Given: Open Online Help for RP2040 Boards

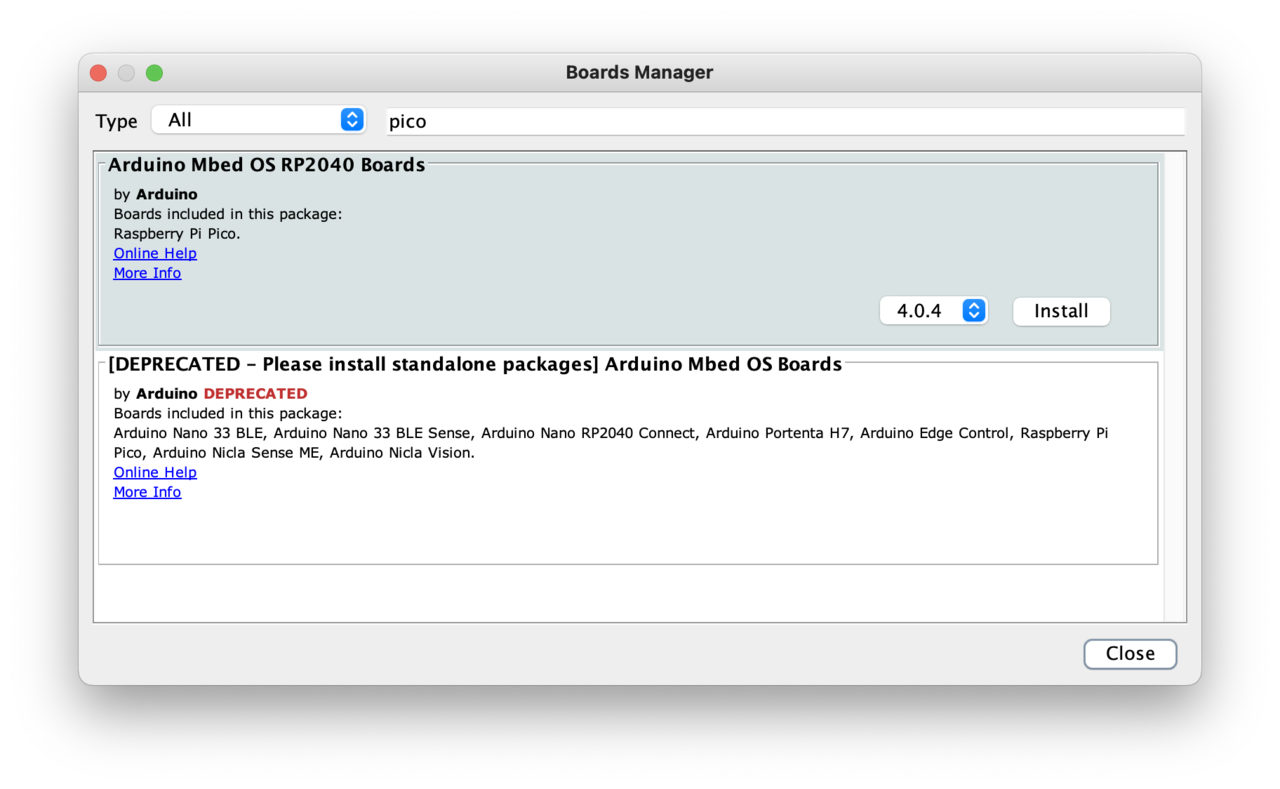Looking at the screenshot, I should coord(154,253).
